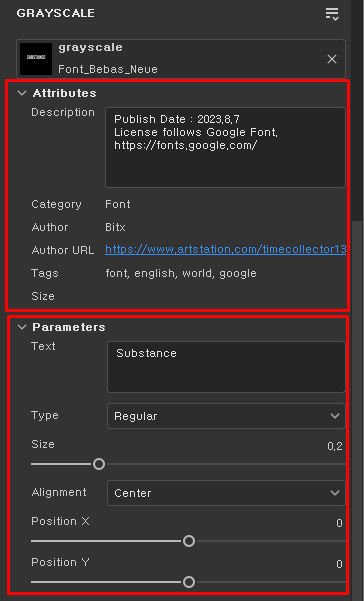Click the Author URL attribute label

pos(63,250)
